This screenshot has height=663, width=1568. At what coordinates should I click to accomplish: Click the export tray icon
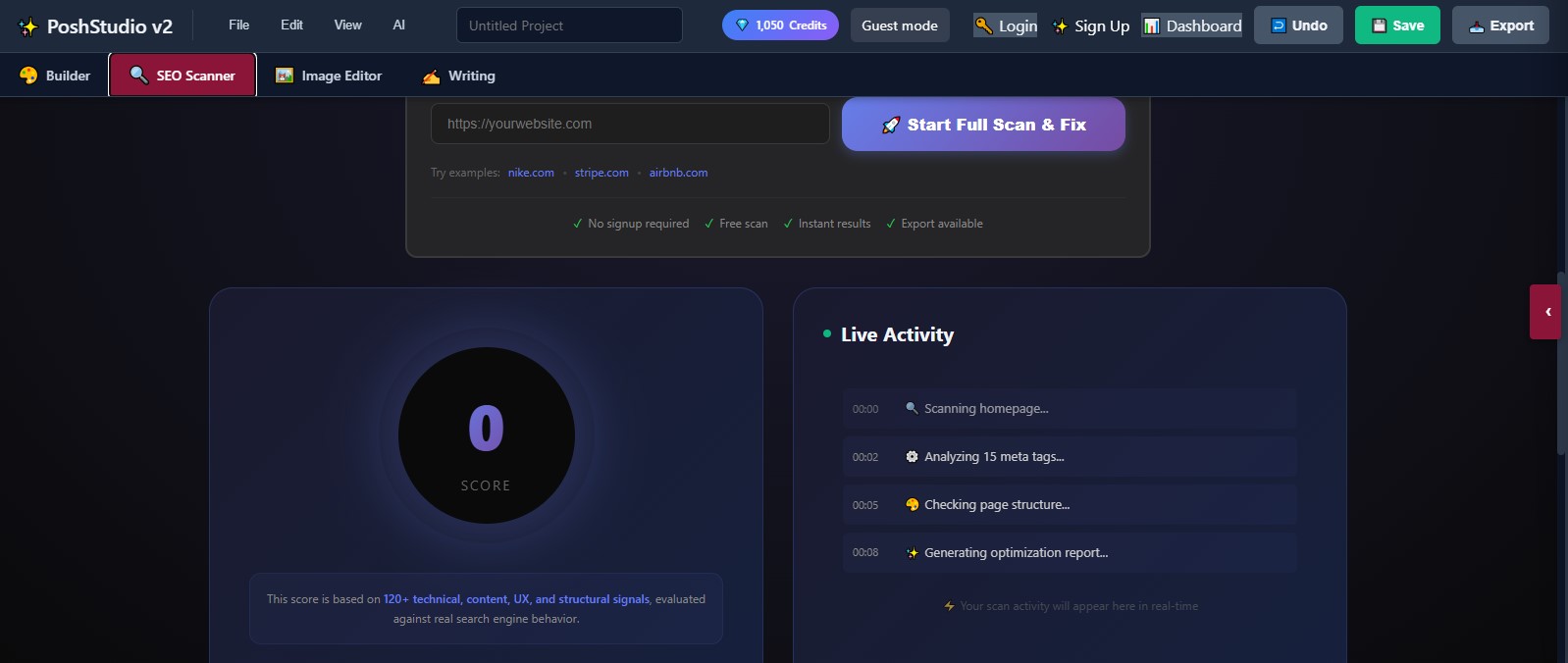pyautogui.click(x=1476, y=26)
